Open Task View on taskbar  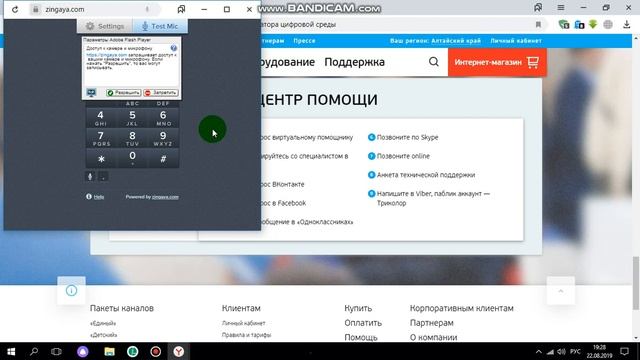point(56,351)
